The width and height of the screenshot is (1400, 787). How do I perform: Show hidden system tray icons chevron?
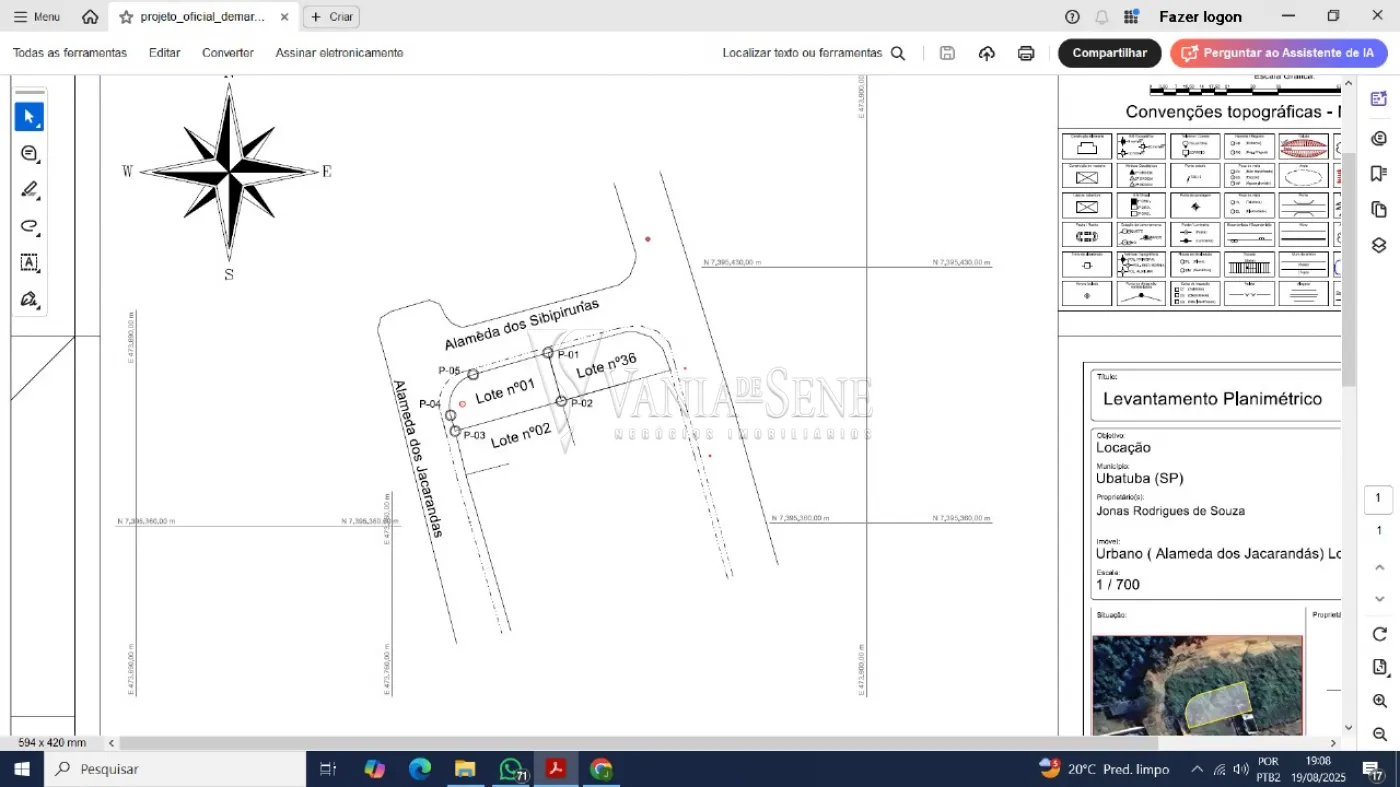[x=1197, y=769]
